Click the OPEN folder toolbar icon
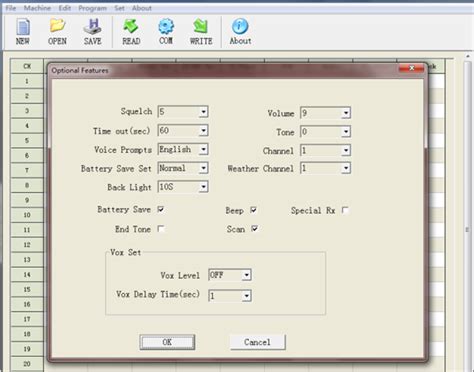 coord(57,32)
